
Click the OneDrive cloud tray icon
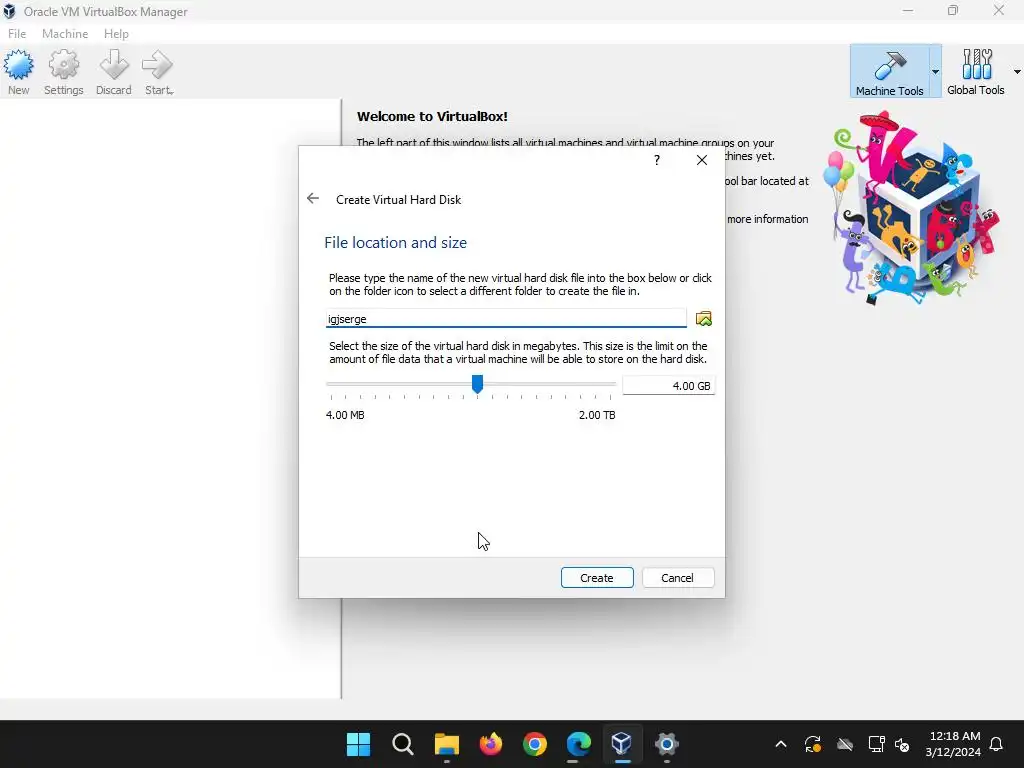click(x=844, y=744)
